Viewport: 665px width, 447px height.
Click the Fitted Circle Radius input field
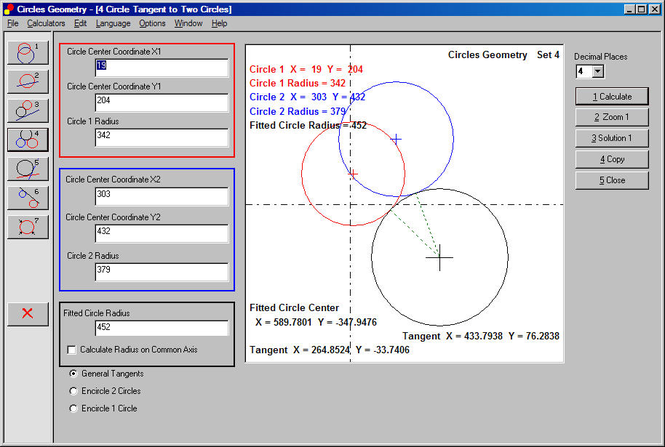[162, 327]
